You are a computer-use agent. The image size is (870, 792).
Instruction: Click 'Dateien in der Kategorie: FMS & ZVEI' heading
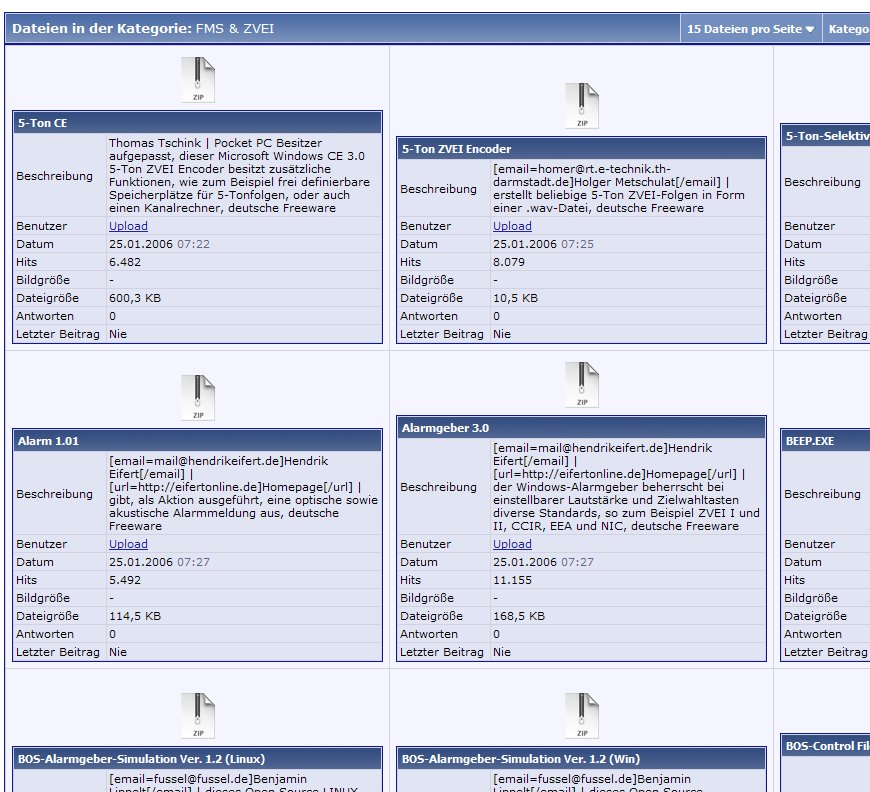click(142, 29)
